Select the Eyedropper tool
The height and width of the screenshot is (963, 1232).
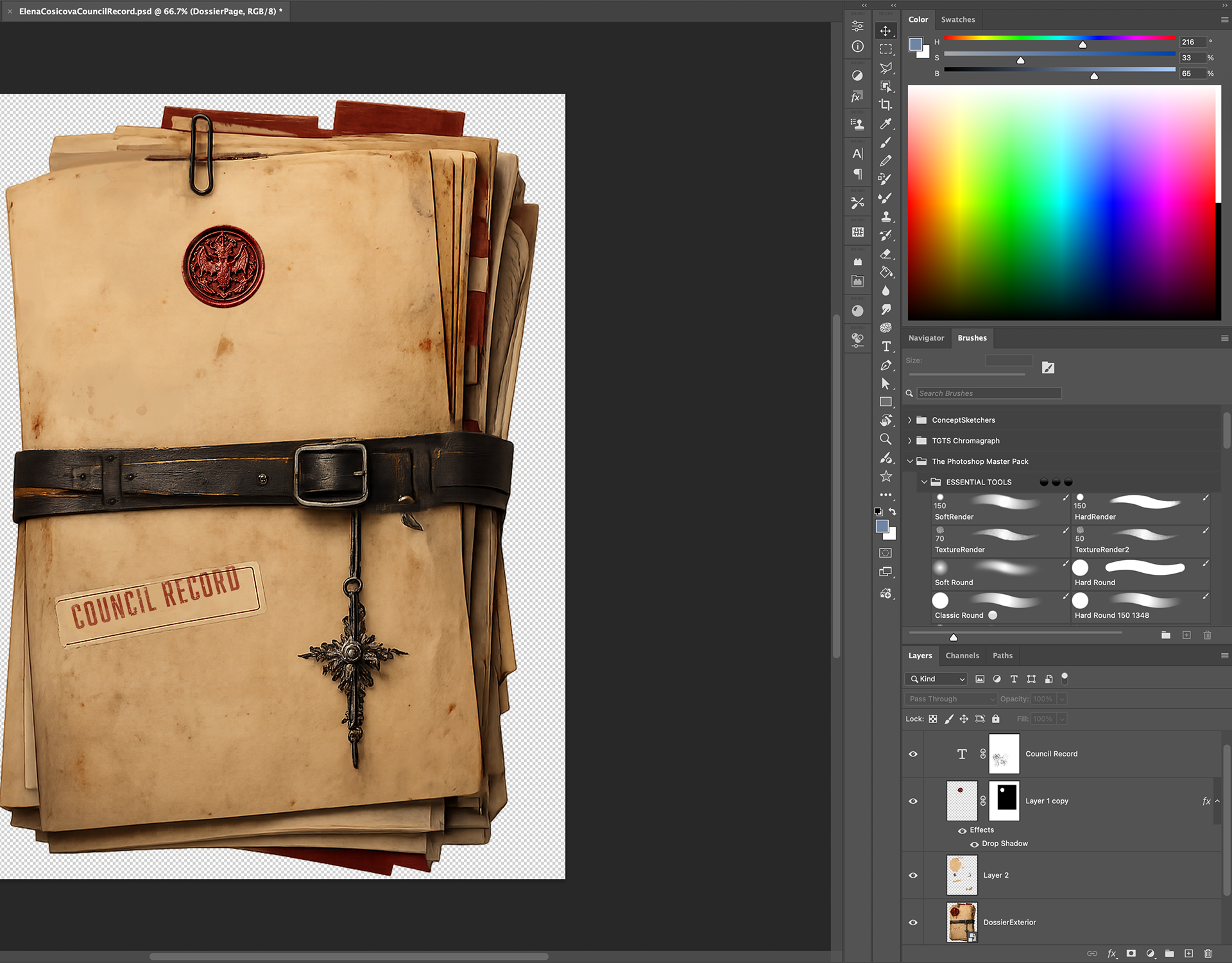(886, 124)
